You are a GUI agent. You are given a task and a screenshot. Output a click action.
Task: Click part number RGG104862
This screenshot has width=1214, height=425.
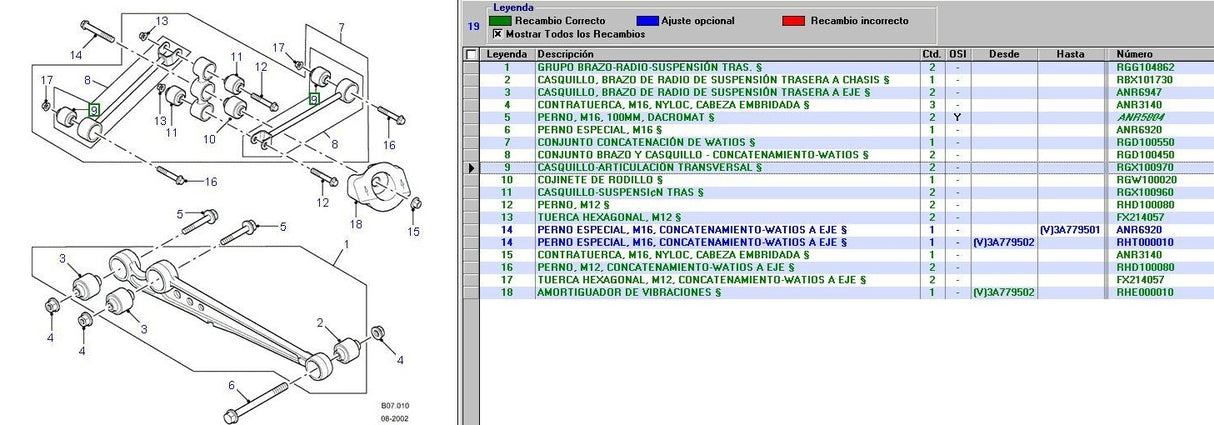click(x=1145, y=67)
